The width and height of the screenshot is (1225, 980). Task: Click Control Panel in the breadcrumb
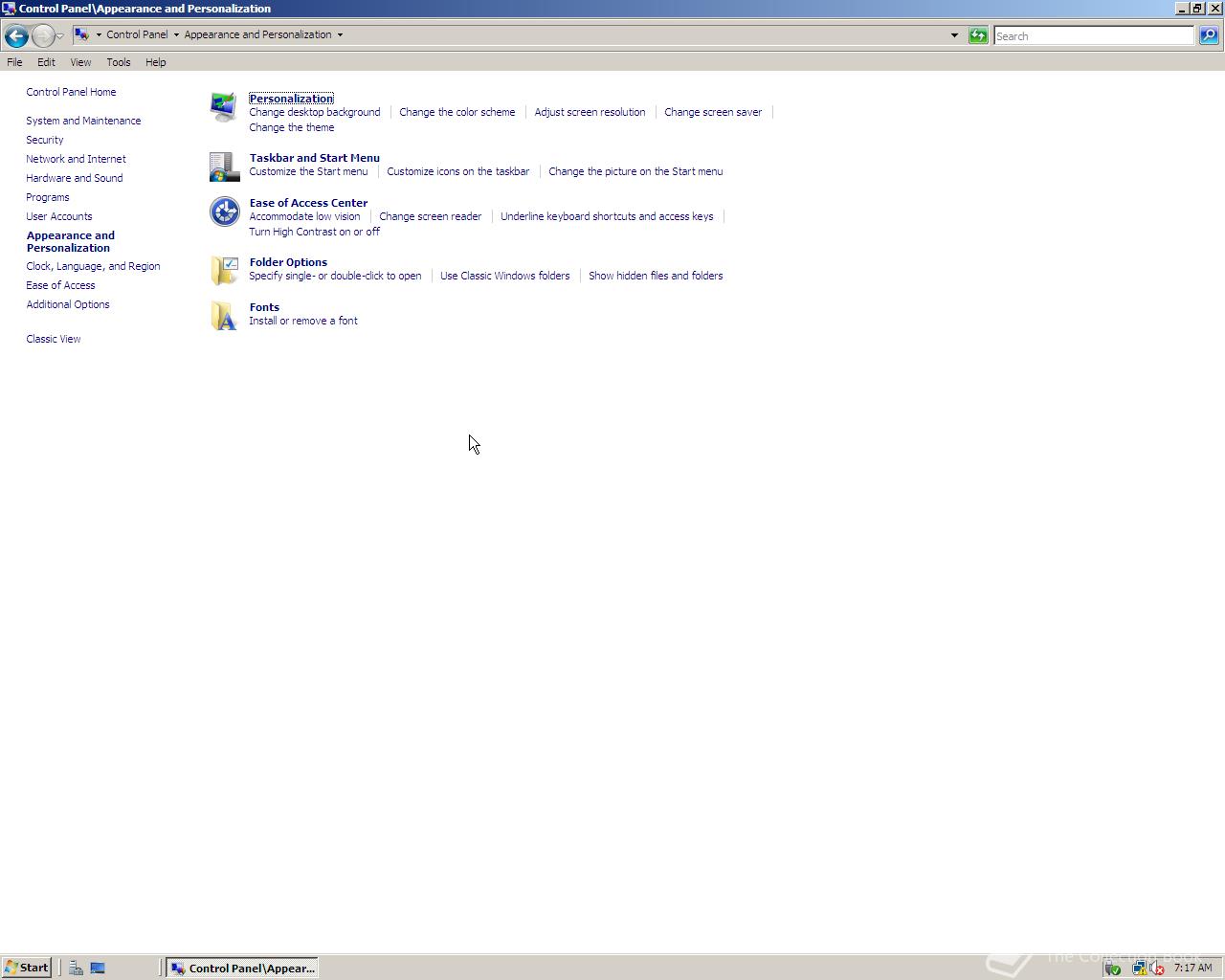tap(137, 34)
